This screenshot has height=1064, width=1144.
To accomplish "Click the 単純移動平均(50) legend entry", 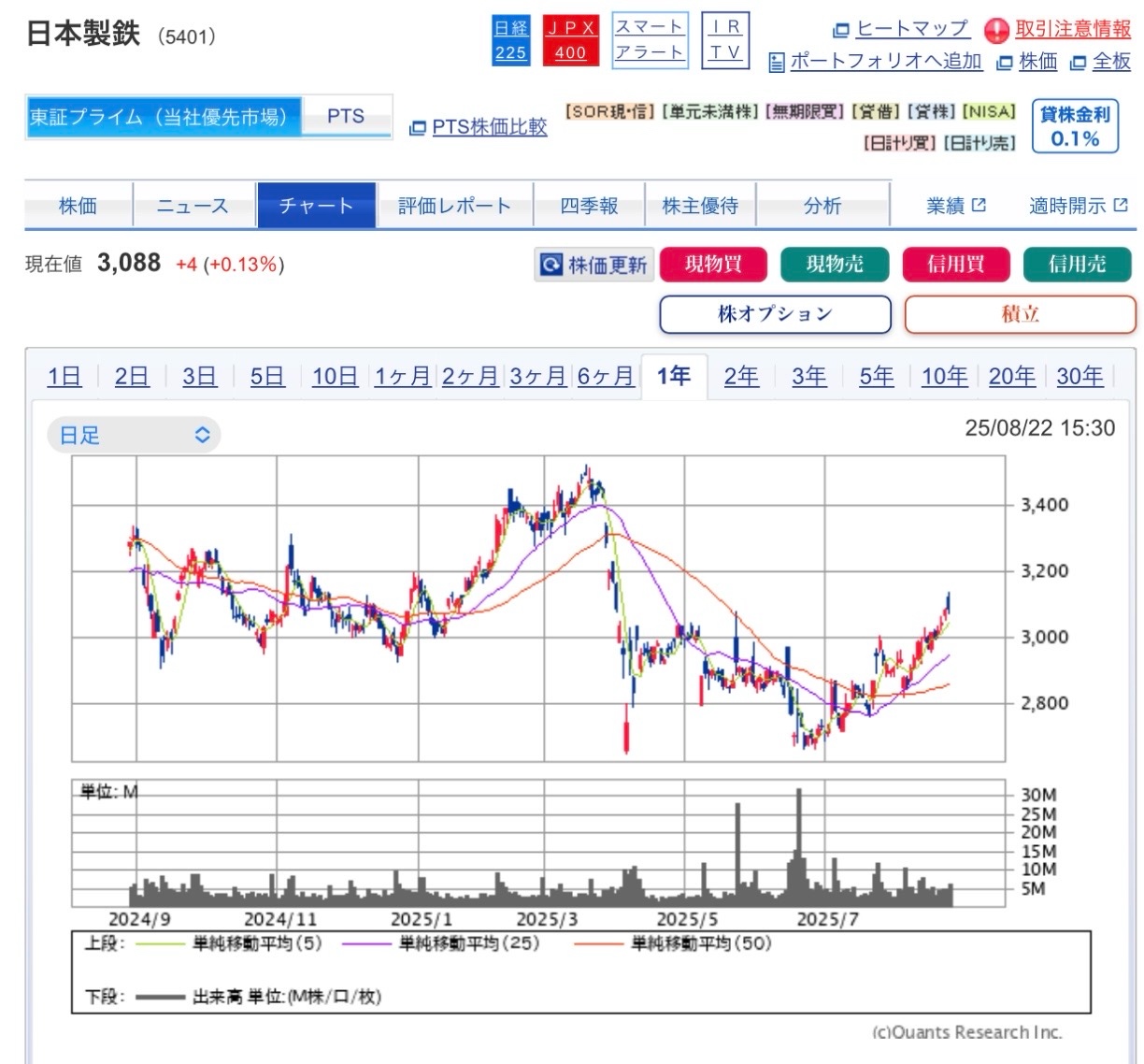I will 672,943.
